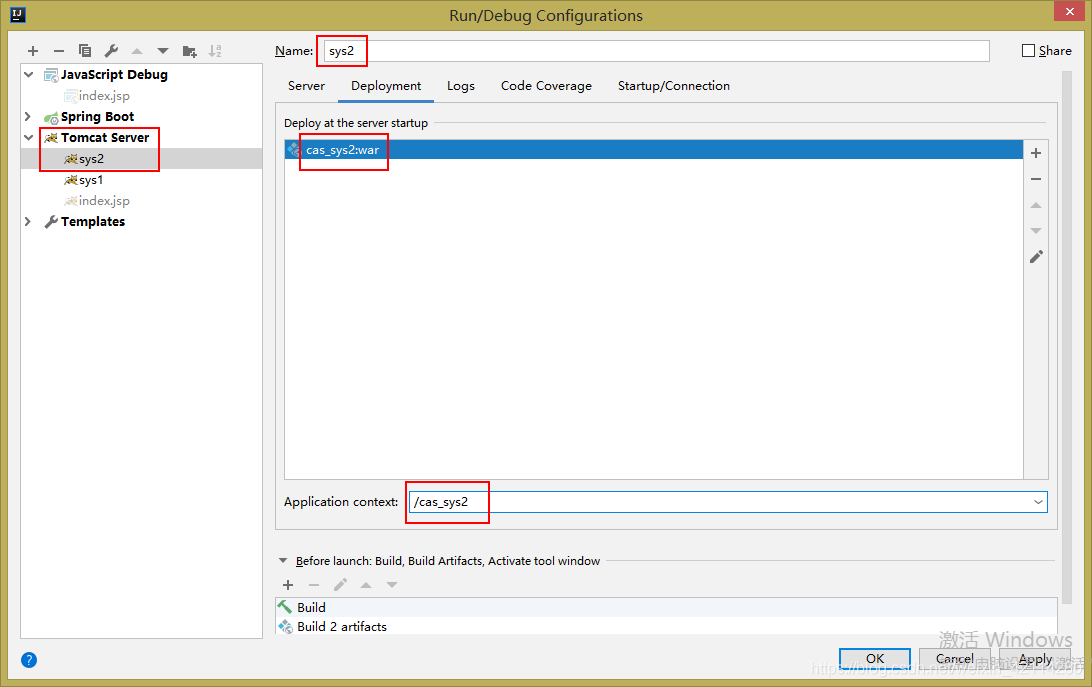
Task: Collapse the JavaScript Debug node
Action: tap(29, 74)
